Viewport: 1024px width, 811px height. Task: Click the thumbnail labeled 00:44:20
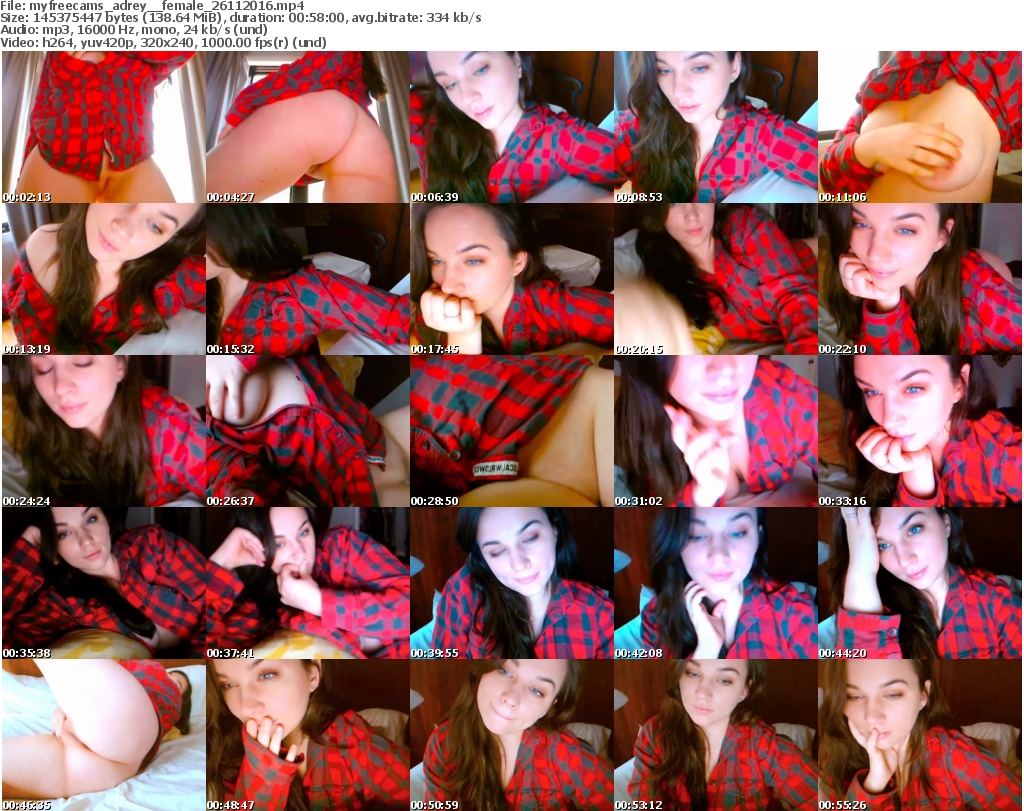coord(919,583)
